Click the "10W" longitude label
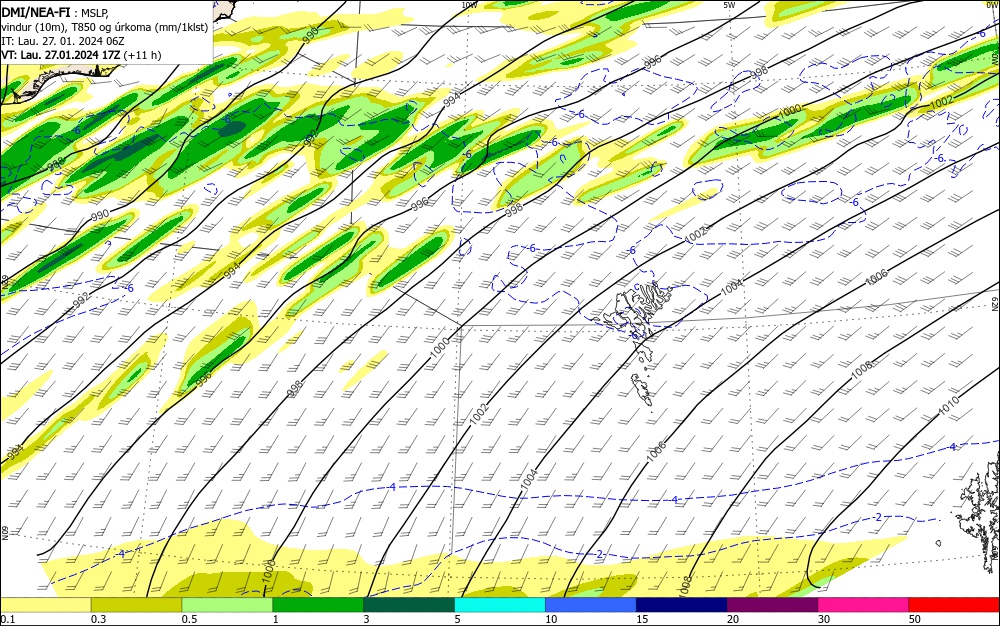Screen dimensions: 1000x626 (x=469, y=5)
